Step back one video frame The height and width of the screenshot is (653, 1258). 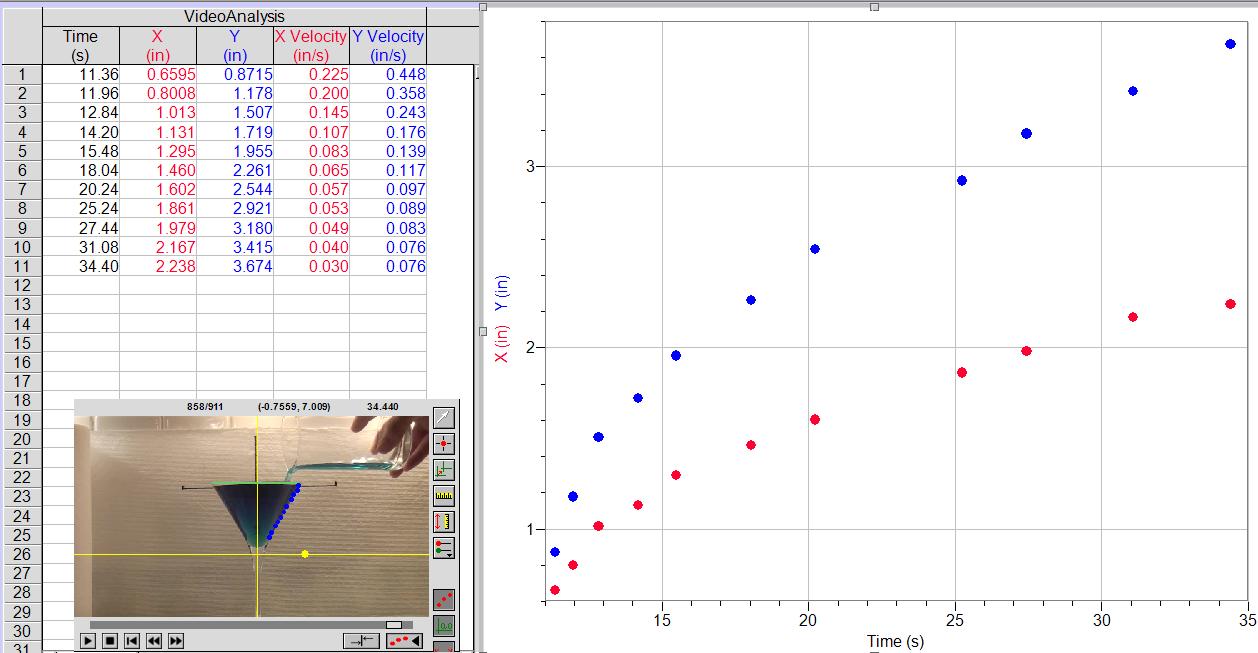click(154, 640)
